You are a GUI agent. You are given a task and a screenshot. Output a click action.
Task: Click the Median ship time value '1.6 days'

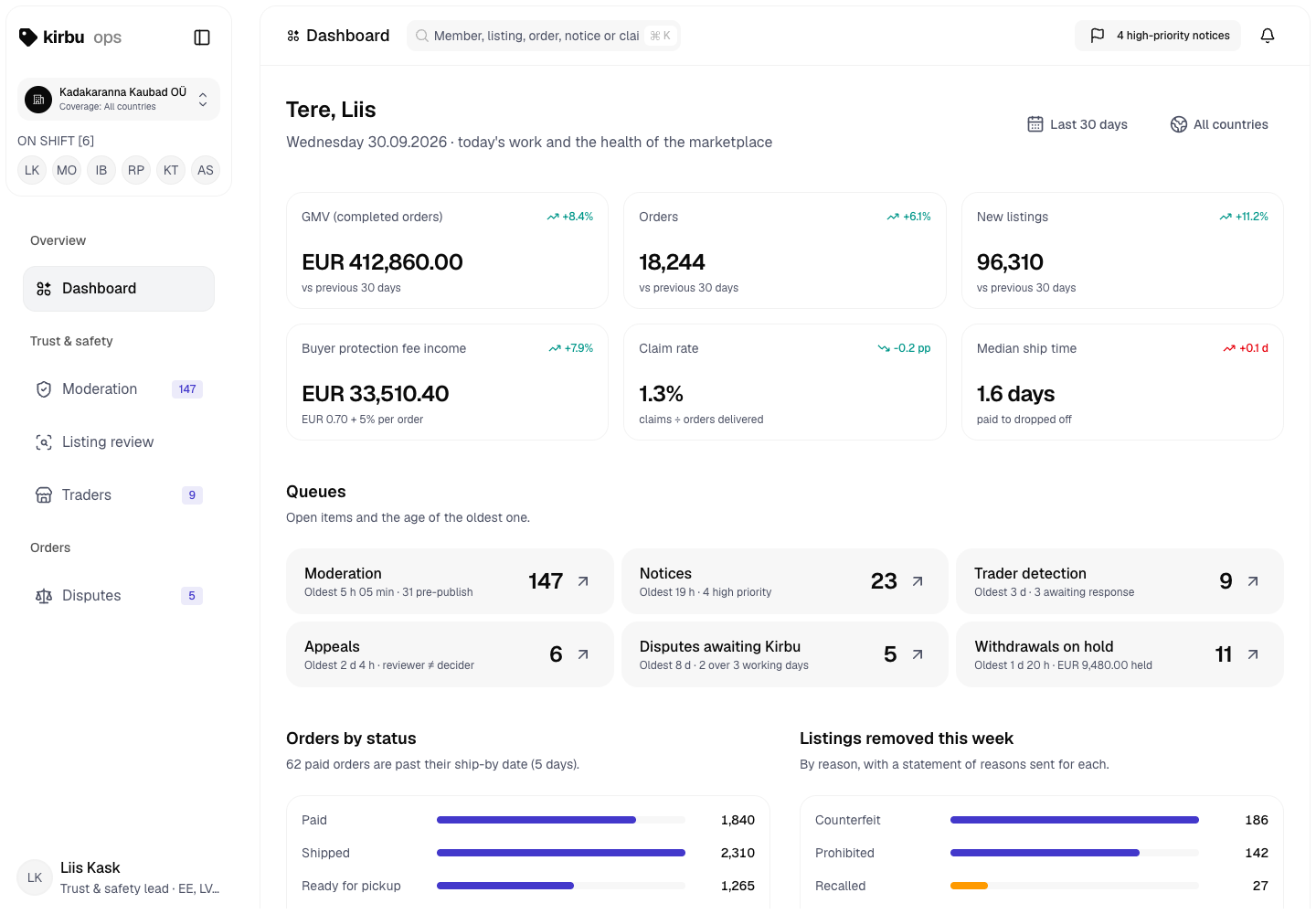pyautogui.click(x=1015, y=394)
